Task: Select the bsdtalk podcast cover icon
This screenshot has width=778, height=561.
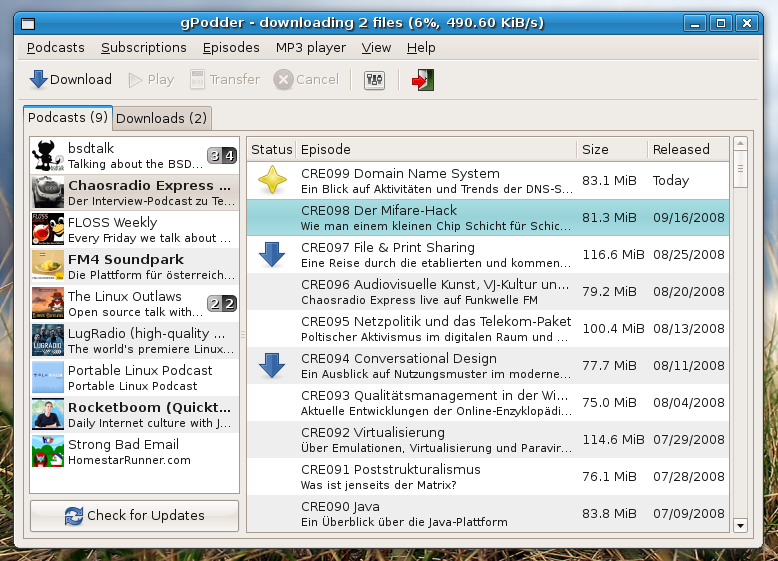Action: 48,156
